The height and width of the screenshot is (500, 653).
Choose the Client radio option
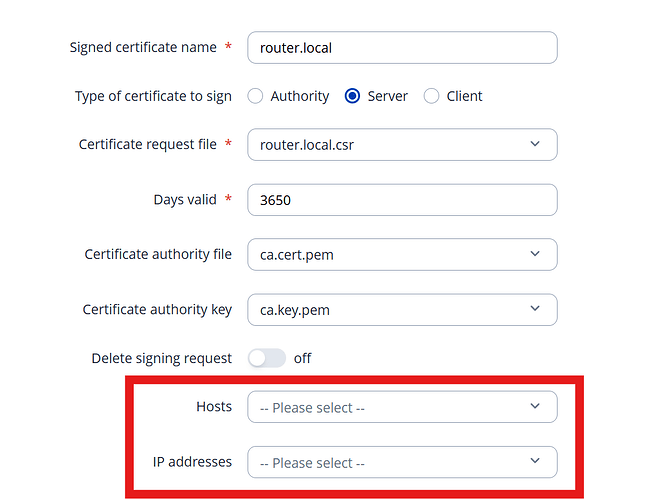432,96
